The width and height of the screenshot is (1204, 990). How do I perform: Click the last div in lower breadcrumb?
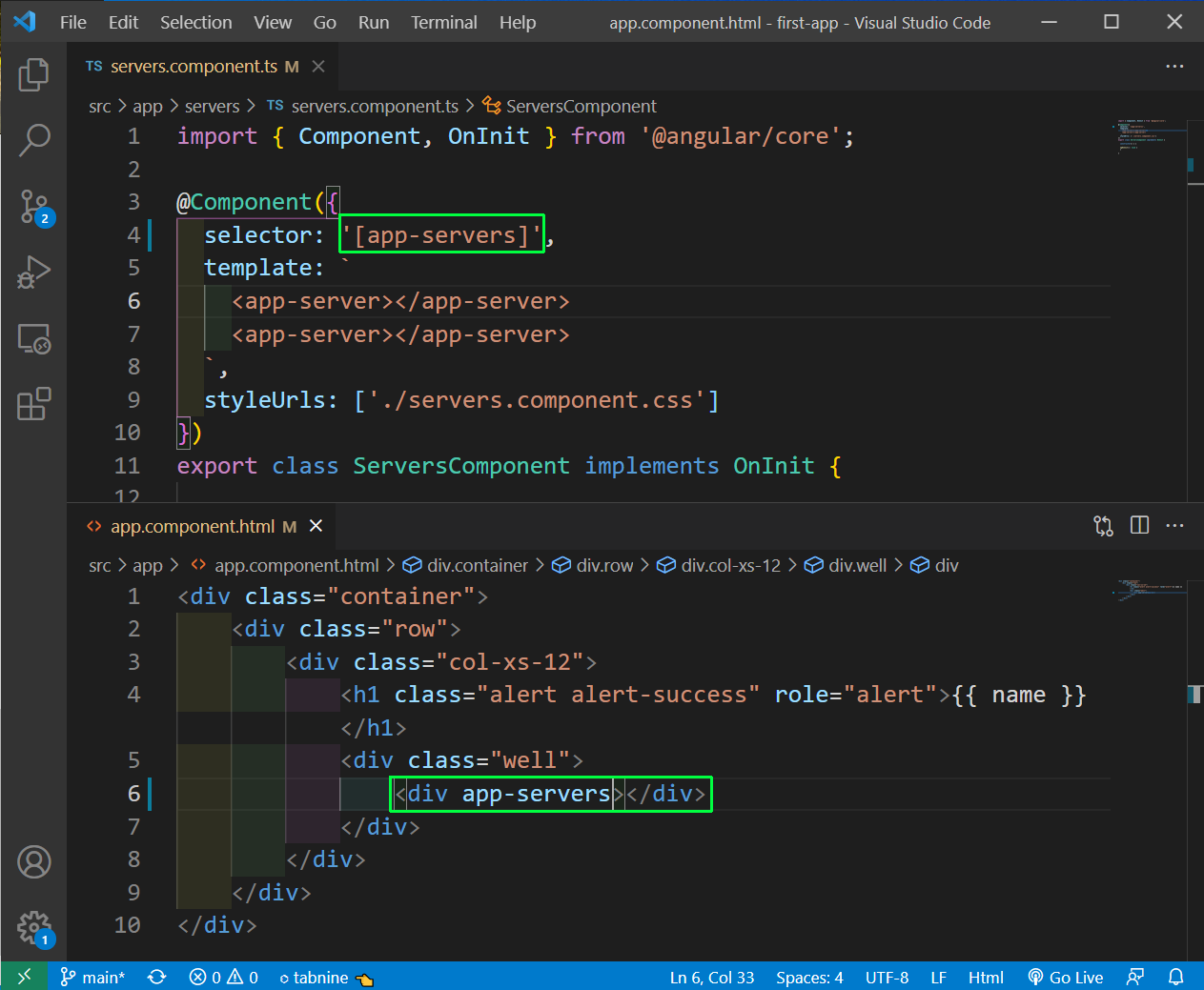pyautogui.click(x=935, y=565)
